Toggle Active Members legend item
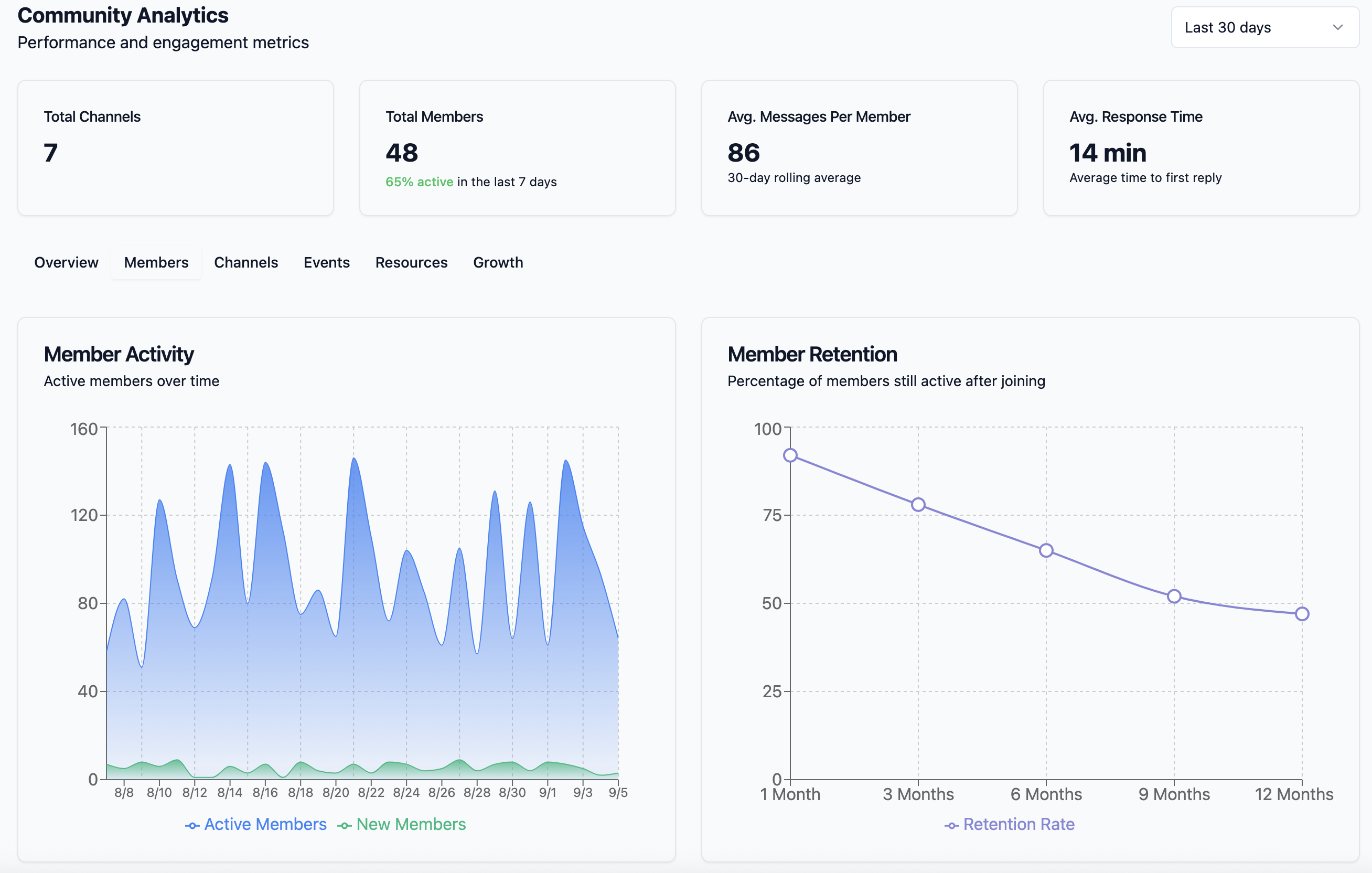1372x873 pixels. click(x=256, y=824)
